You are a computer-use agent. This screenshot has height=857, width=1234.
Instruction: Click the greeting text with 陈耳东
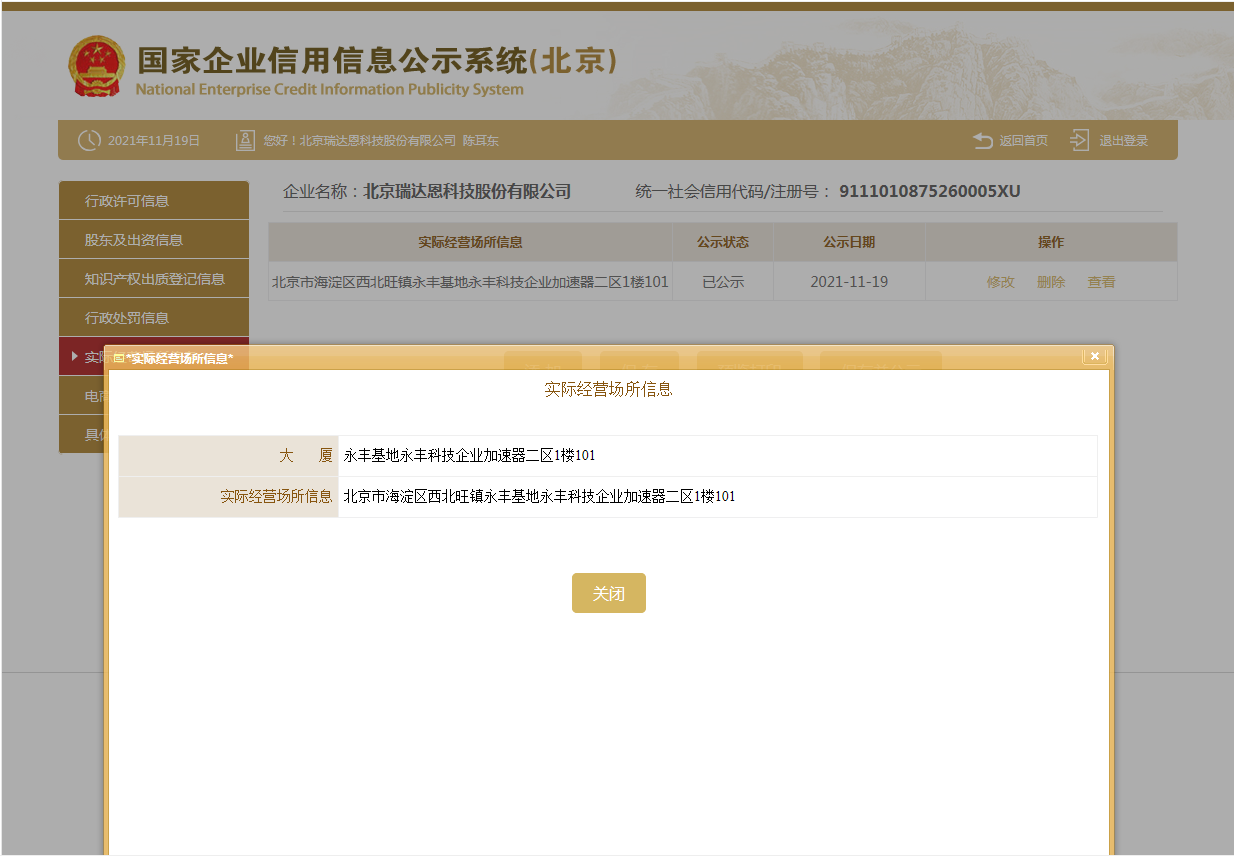[381, 141]
